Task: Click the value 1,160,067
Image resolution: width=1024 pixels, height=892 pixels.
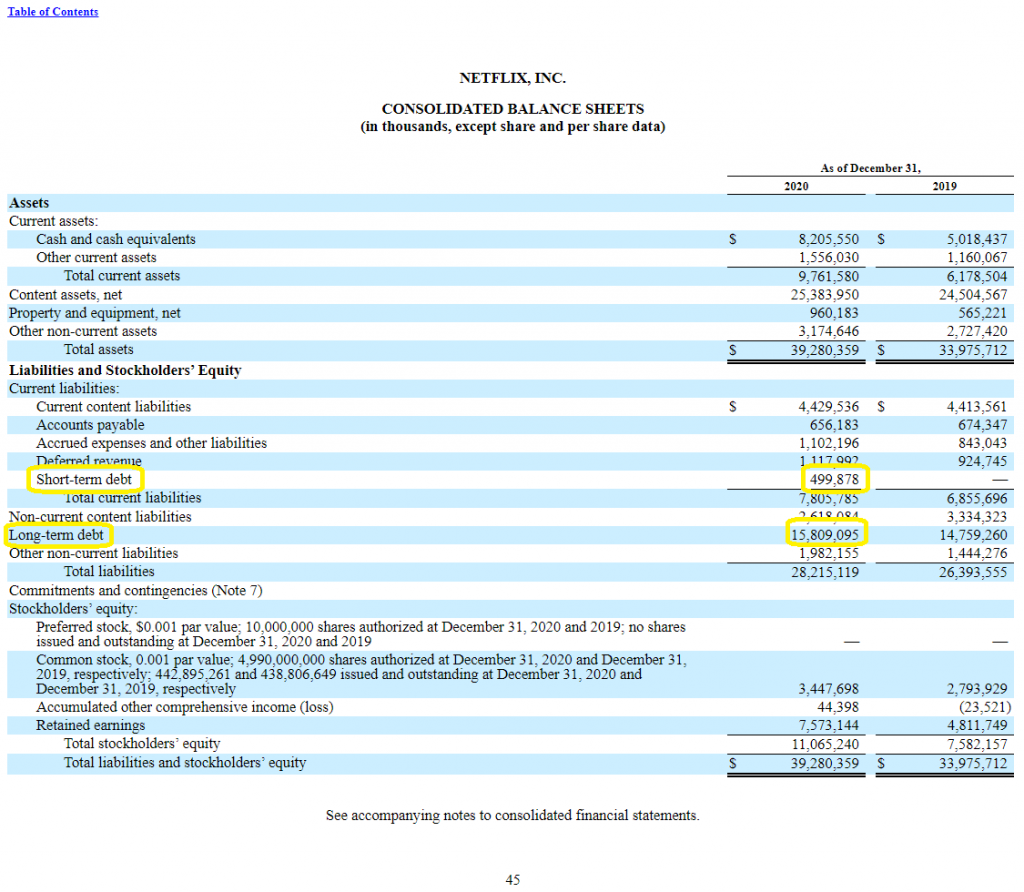Action: point(977,258)
